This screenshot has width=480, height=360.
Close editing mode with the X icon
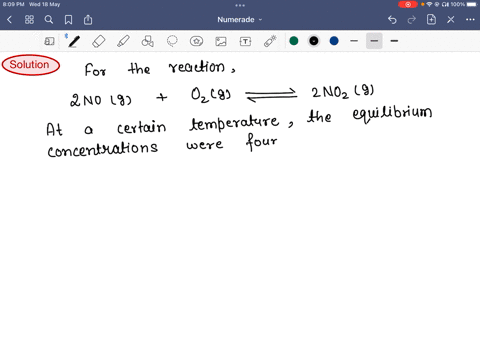pyautogui.click(x=451, y=20)
